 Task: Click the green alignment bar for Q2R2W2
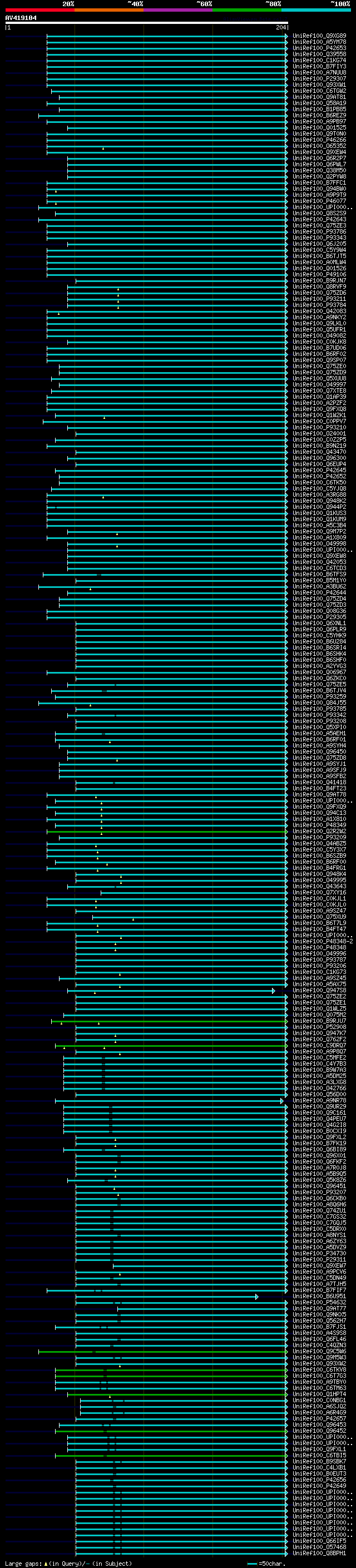(167, 832)
